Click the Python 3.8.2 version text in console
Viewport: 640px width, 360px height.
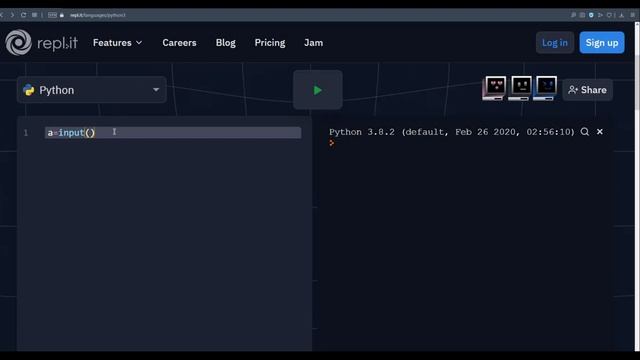(451, 132)
